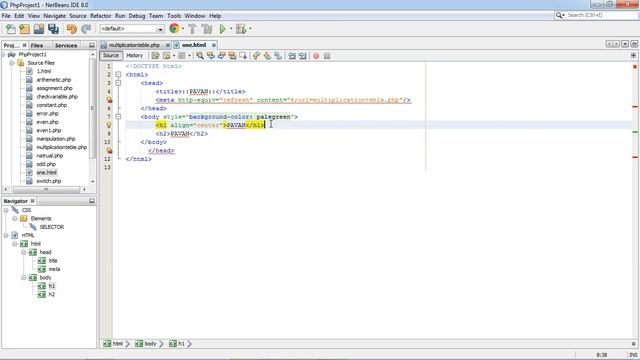Click Shift Line Right icon
This screenshot has width=640, height=360.
pos(302,56)
